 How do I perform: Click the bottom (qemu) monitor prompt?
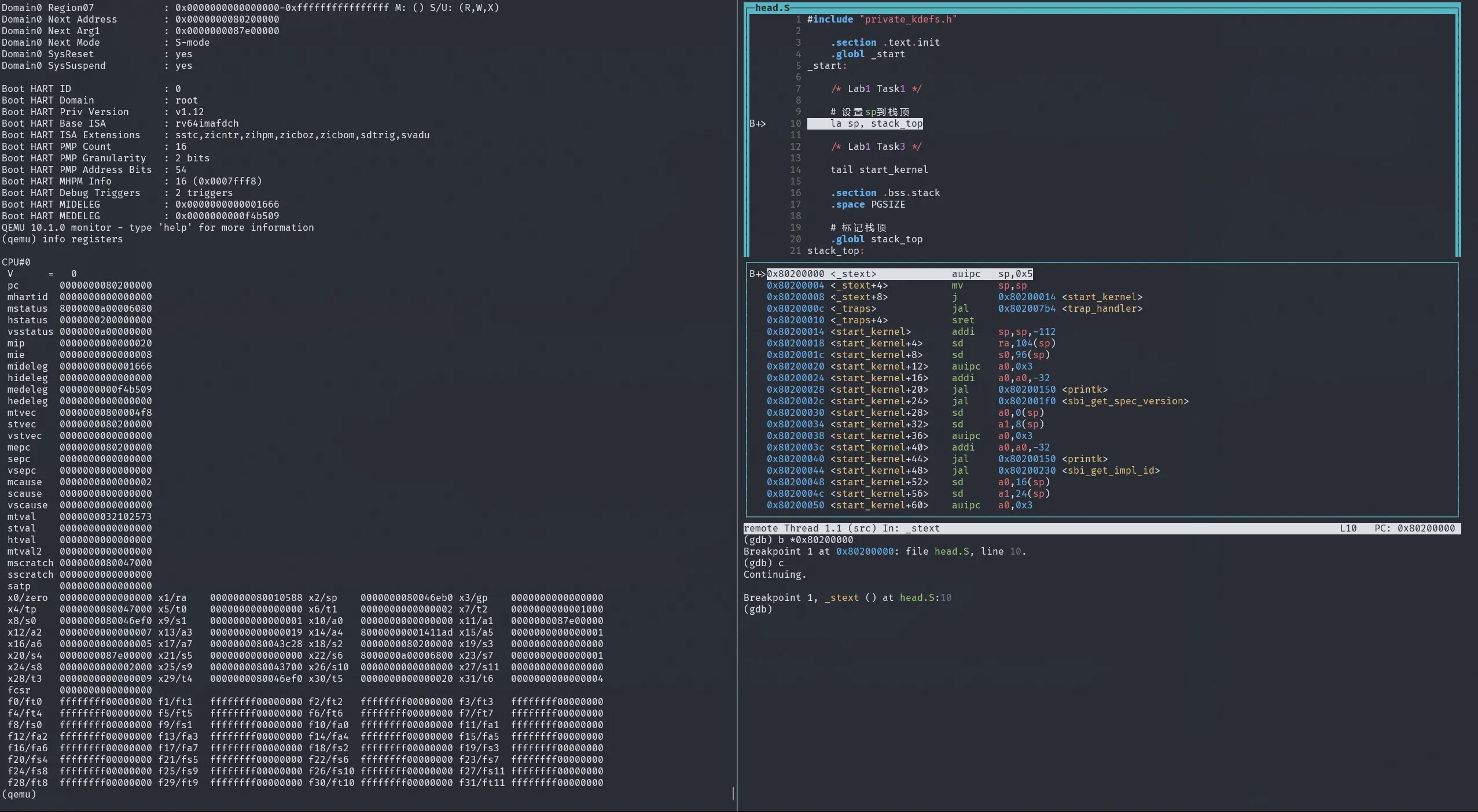point(19,794)
